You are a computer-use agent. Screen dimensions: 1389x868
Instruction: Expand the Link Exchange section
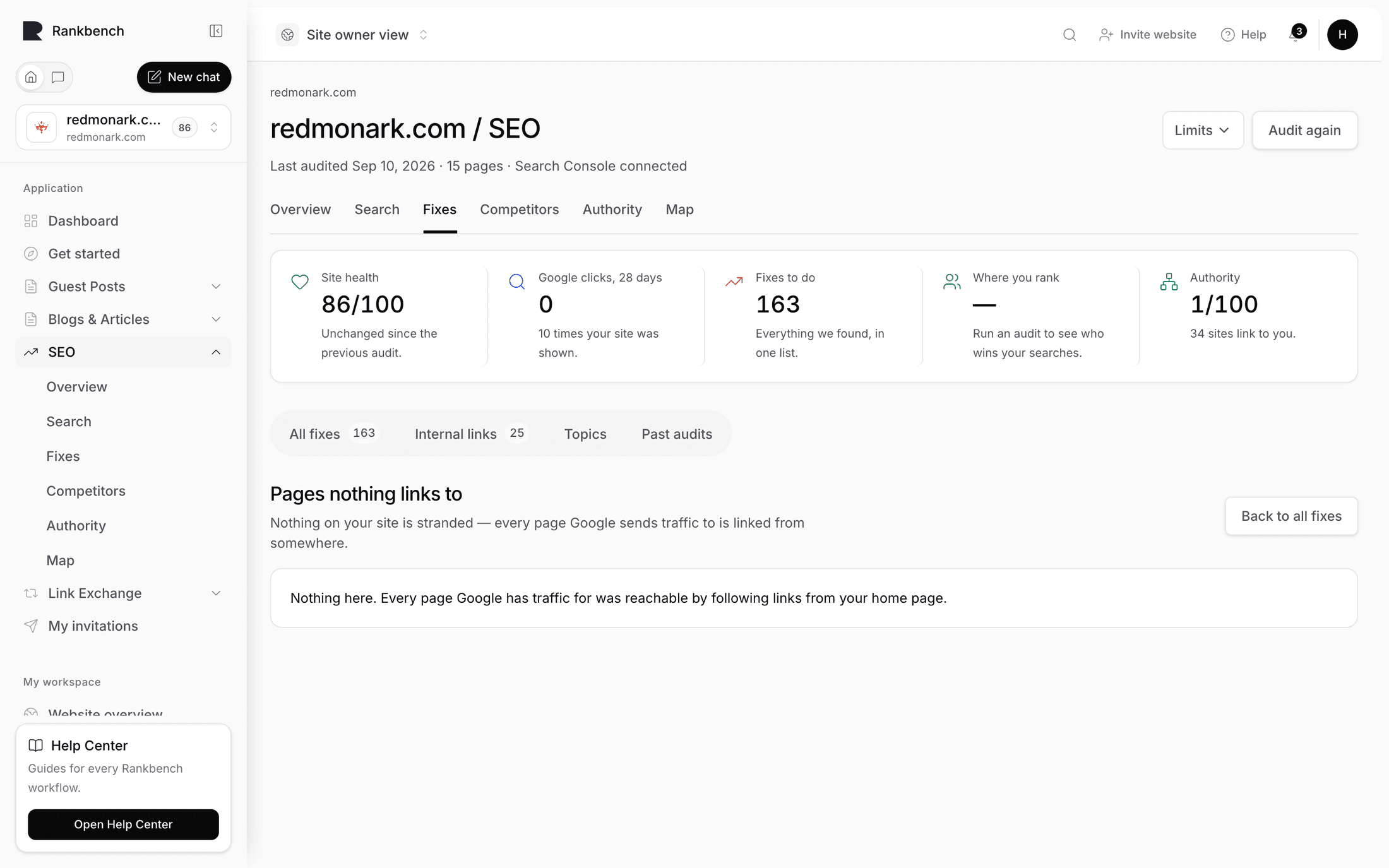point(123,593)
